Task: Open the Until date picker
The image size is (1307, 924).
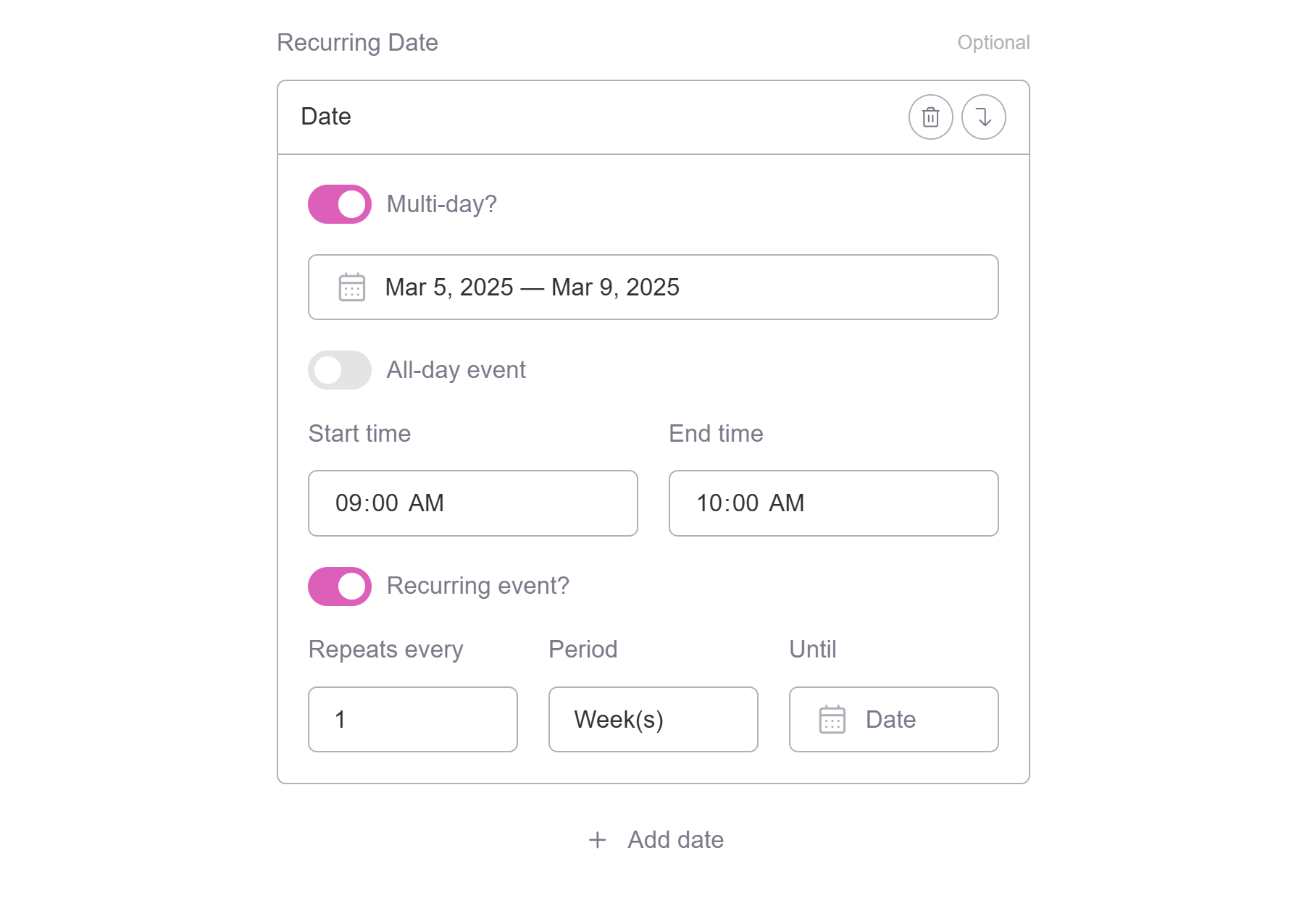Action: [x=893, y=719]
